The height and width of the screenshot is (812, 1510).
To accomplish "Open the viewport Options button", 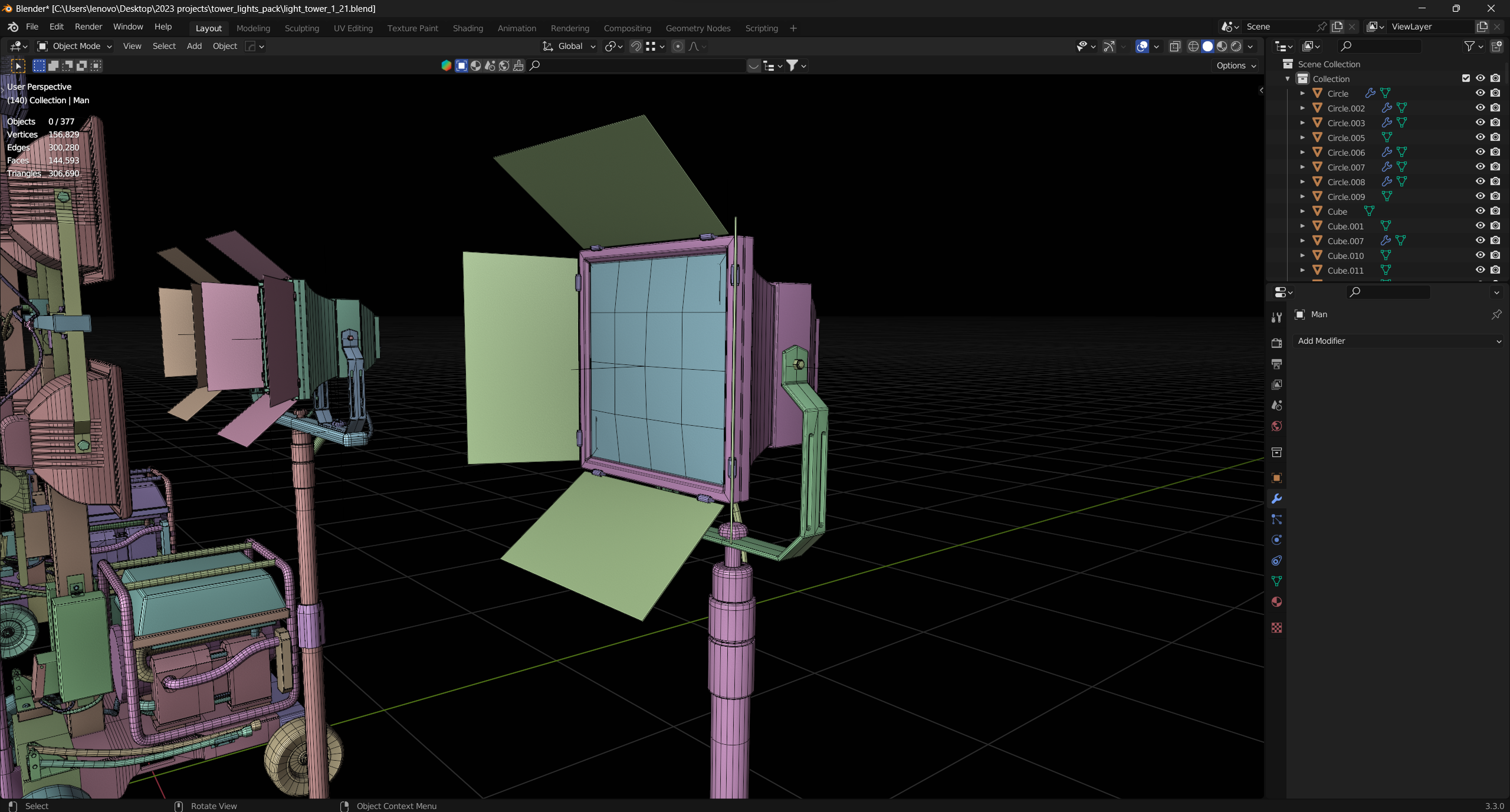I will (1236, 65).
